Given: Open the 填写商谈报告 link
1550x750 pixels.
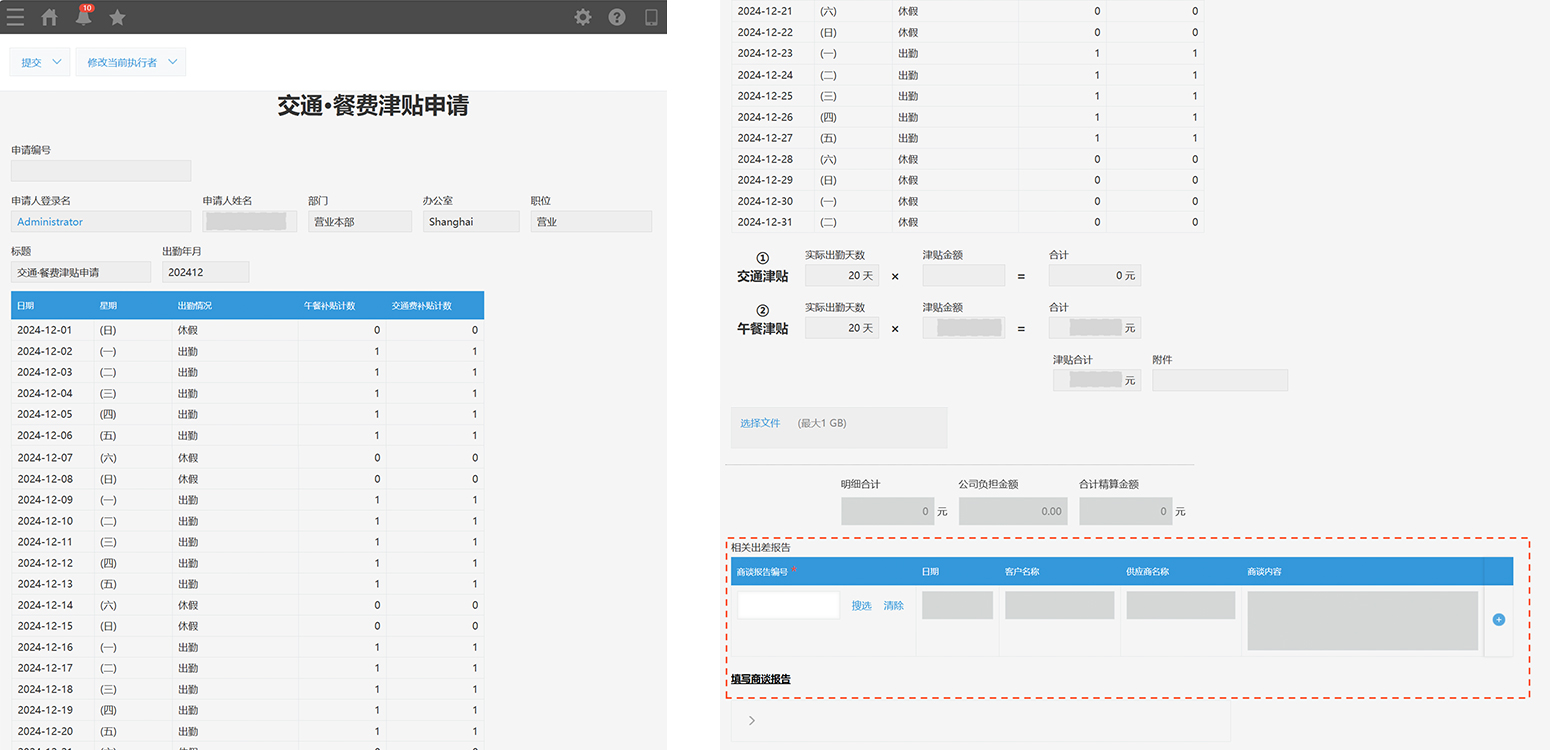Looking at the screenshot, I should [760, 680].
